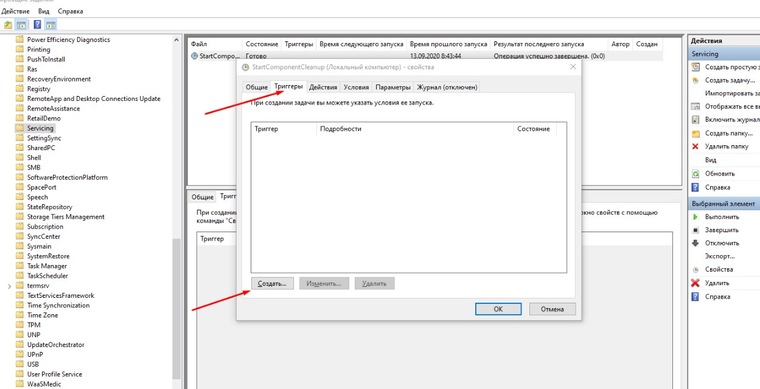Select the PushToInstall folder
The width and height of the screenshot is (760, 389).
coord(46,59)
